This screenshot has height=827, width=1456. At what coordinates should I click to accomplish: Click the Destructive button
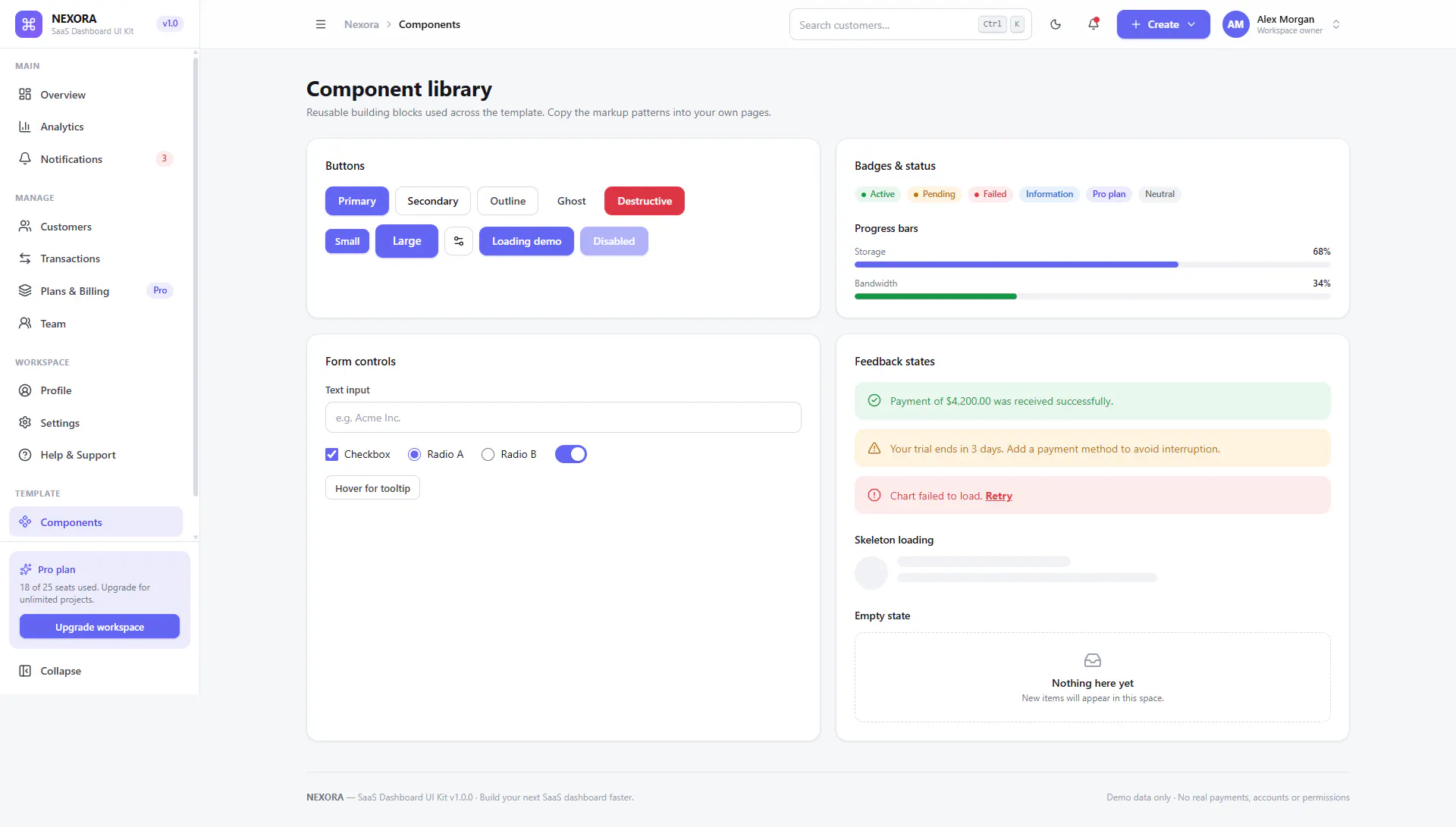[645, 201]
